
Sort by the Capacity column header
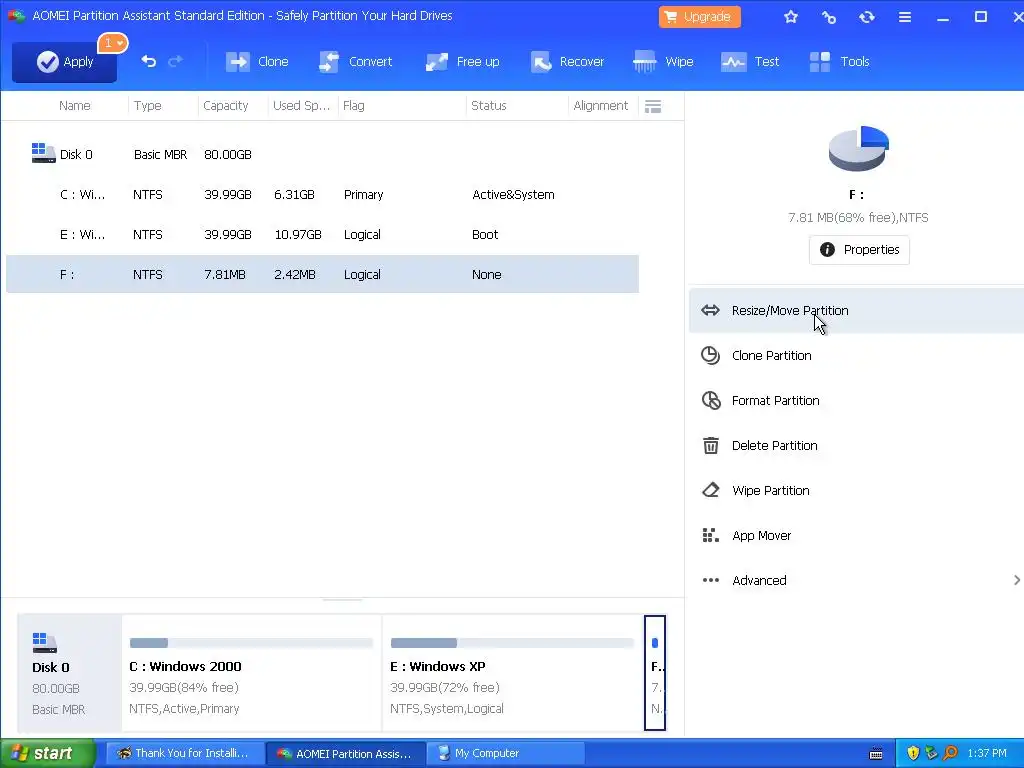click(x=225, y=106)
